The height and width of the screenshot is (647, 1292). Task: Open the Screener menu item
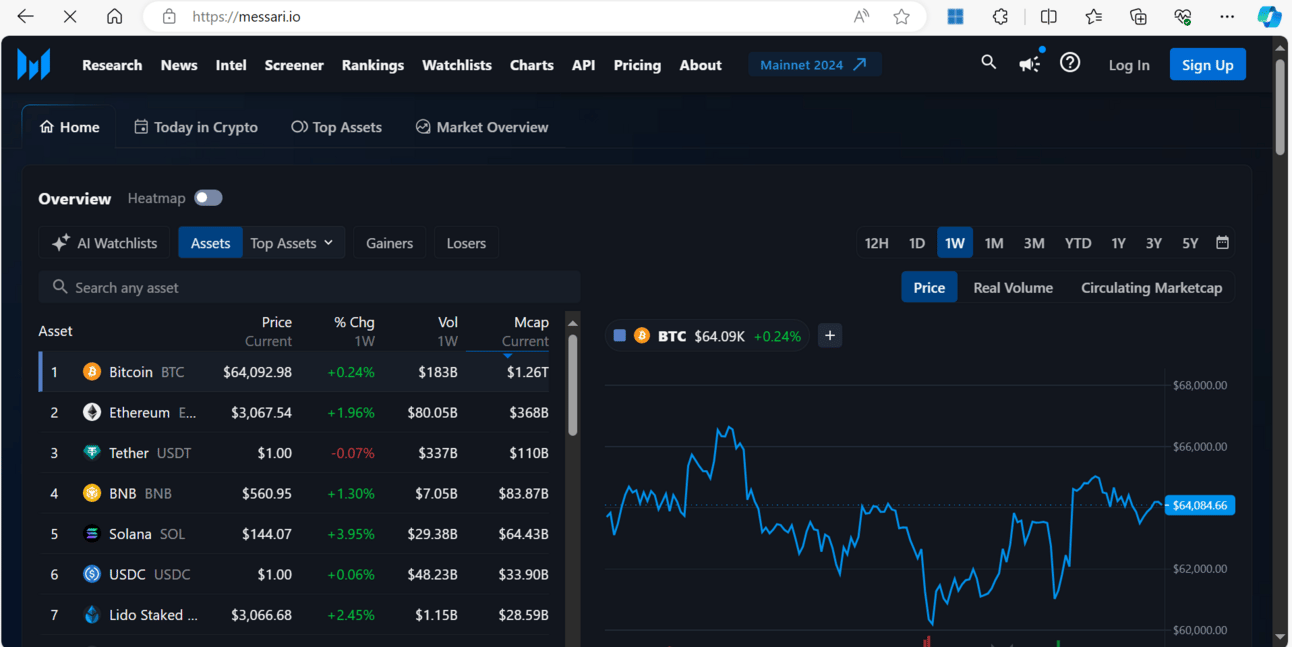tap(294, 65)
